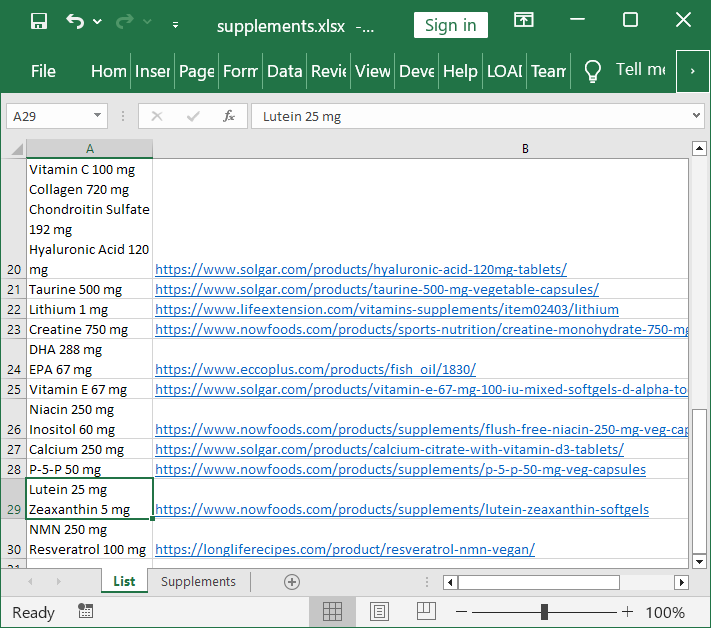Select cell Lithium 1 mg
This screenshot has width=711, height=628.
[x=90, y=309]
